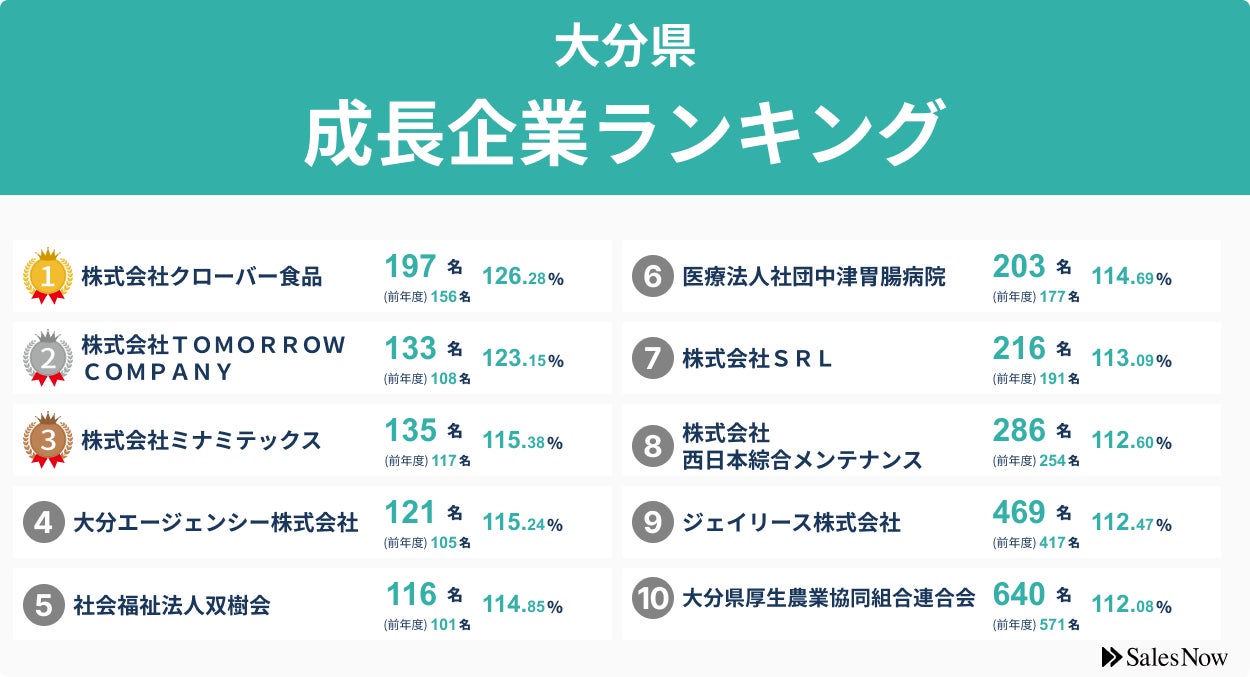Click the gray number 6 rank badge
The width and height of the screenshot is (1250, 677).
[x=652, y=276]
